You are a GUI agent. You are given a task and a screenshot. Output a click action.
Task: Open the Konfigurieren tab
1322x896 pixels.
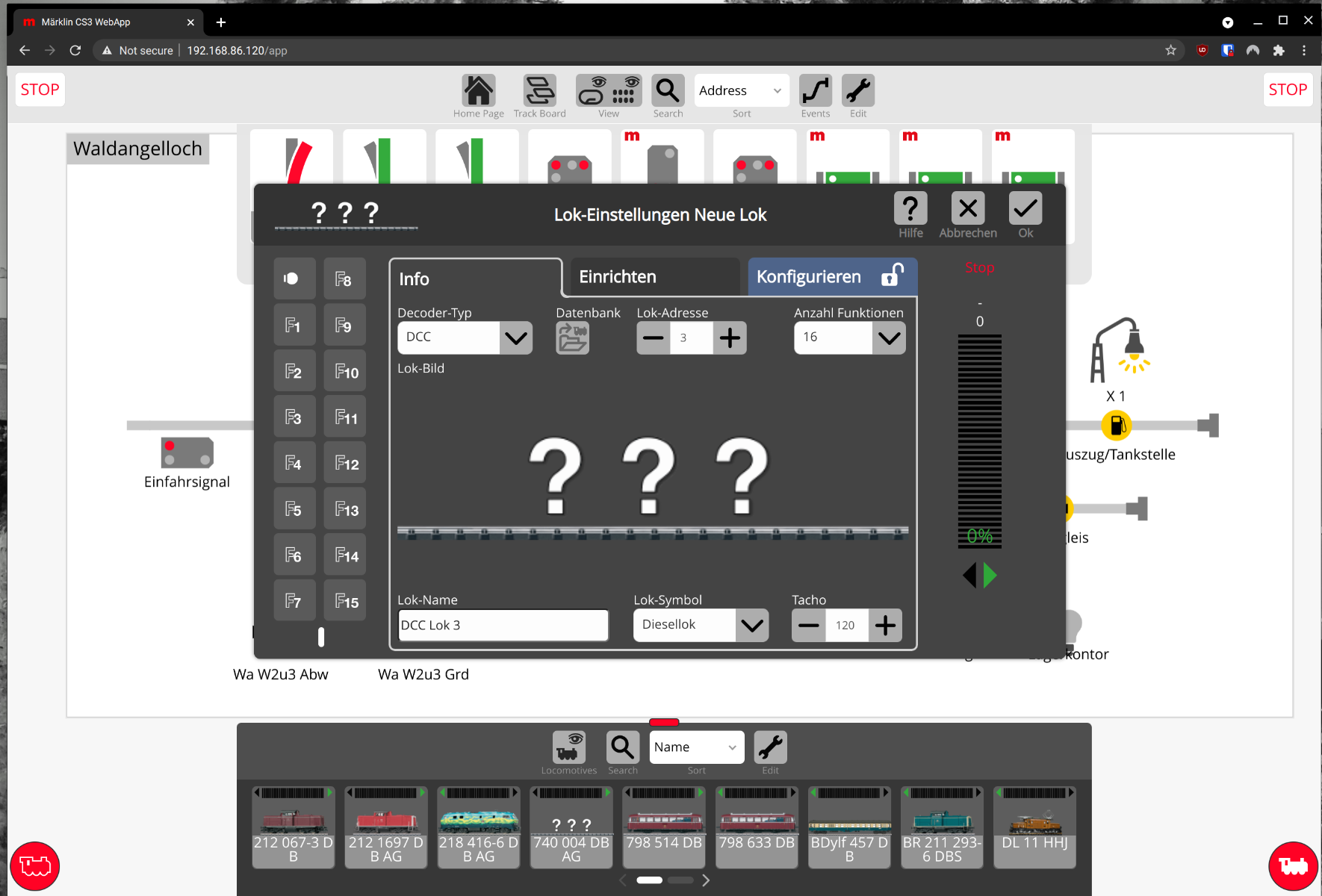pyautogui.click(x=832, y=277)
